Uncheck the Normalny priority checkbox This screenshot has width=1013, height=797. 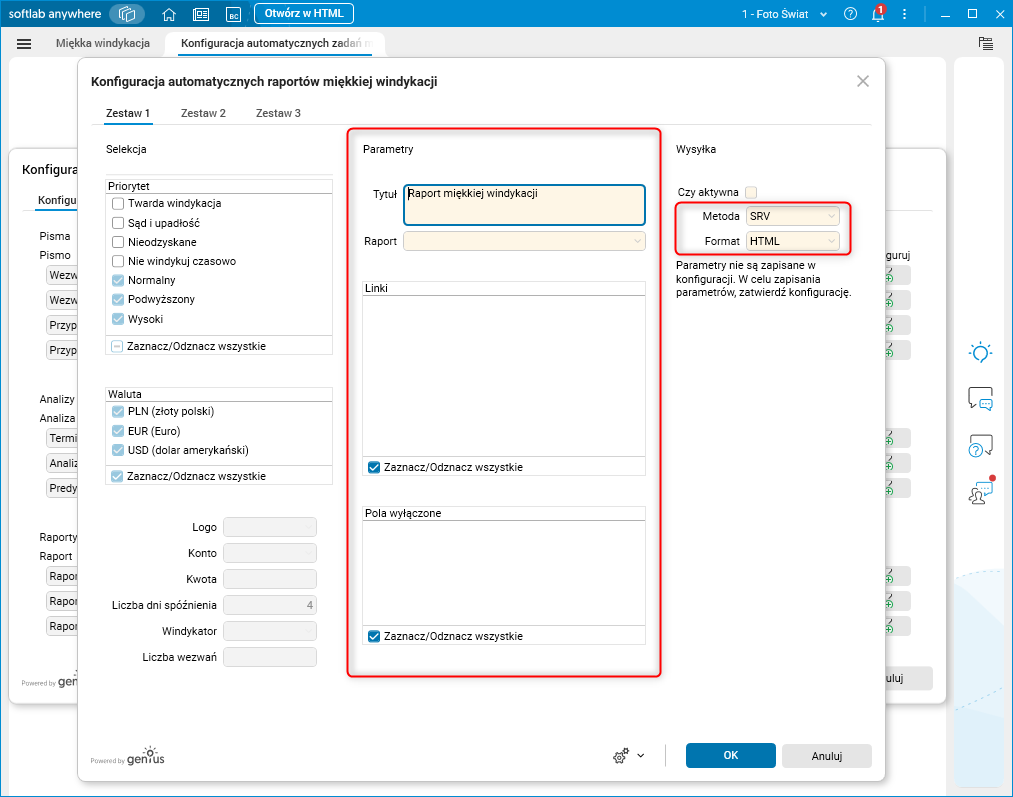coord(118,280)
